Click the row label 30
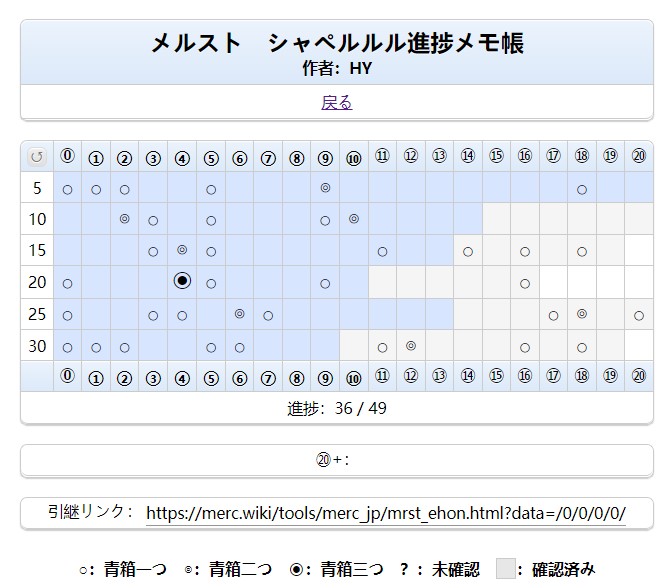This screenshot has width=672, height=588. coord(37,346)
